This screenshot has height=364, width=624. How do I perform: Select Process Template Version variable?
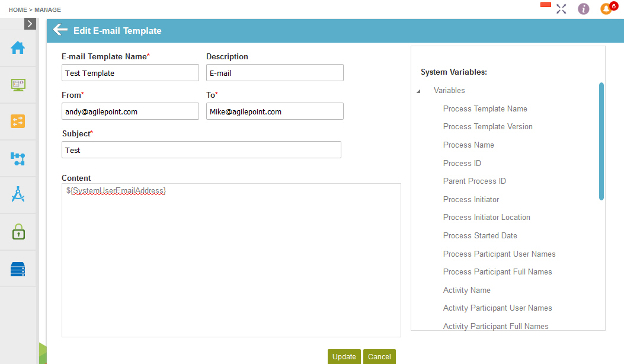pyautogui.click(x=488, y=127)
